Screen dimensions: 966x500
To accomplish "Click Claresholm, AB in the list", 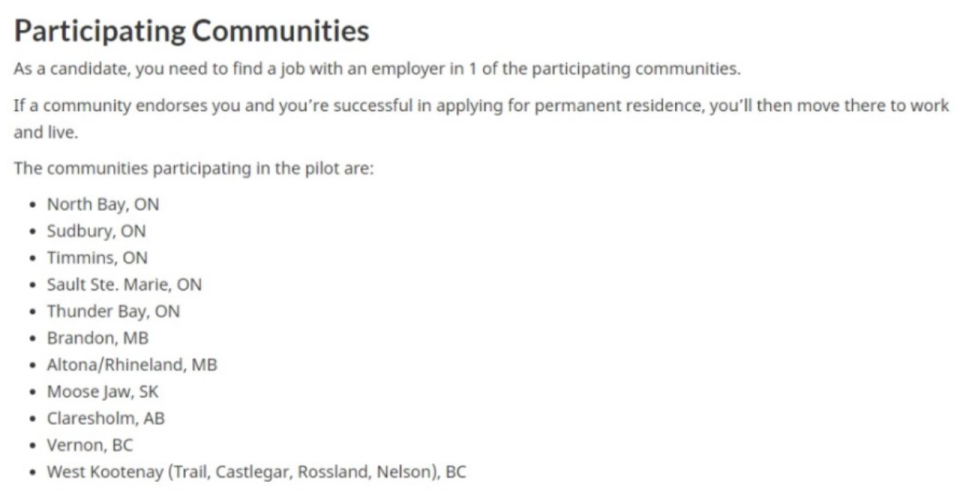I will click(x=106, y=418).
